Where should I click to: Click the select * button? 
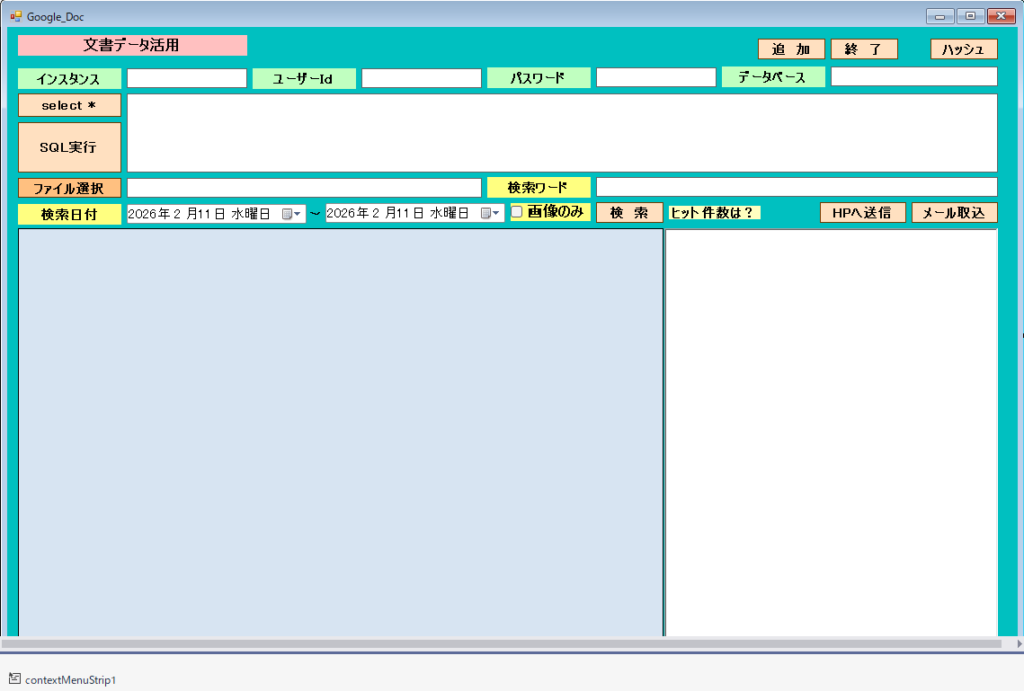point(69,106)
